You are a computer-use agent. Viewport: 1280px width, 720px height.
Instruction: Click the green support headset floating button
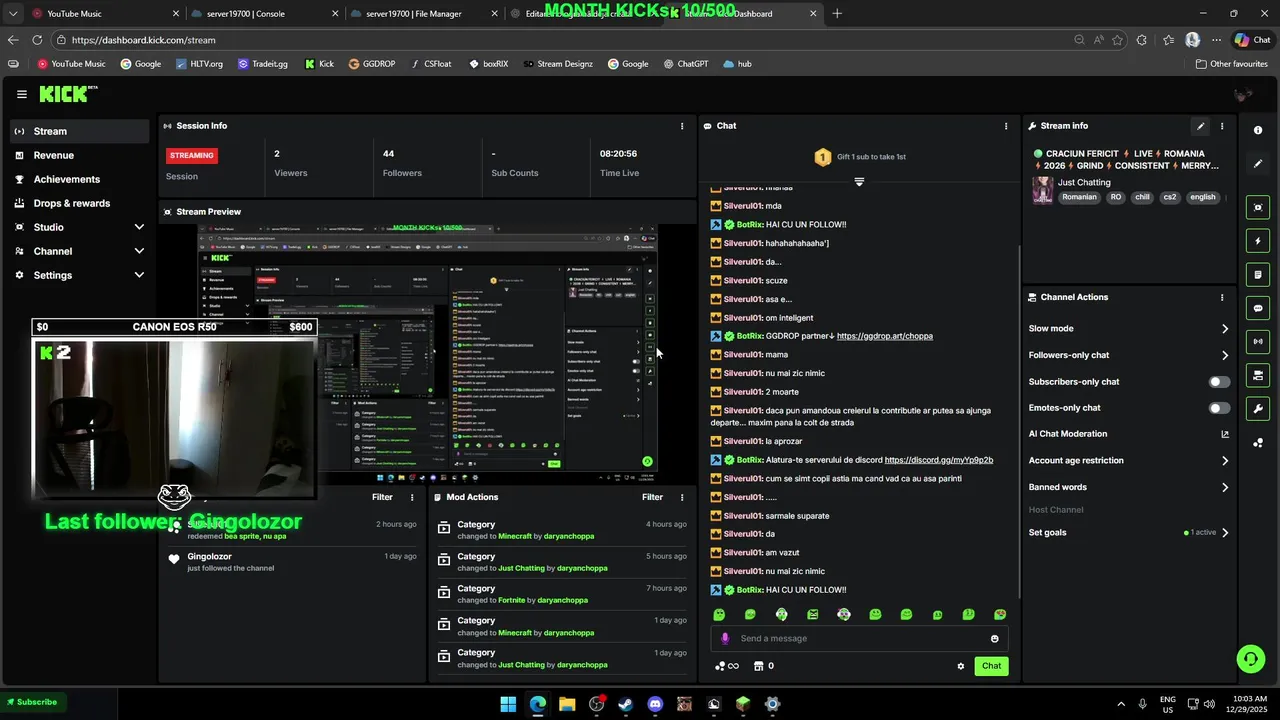1249,658
